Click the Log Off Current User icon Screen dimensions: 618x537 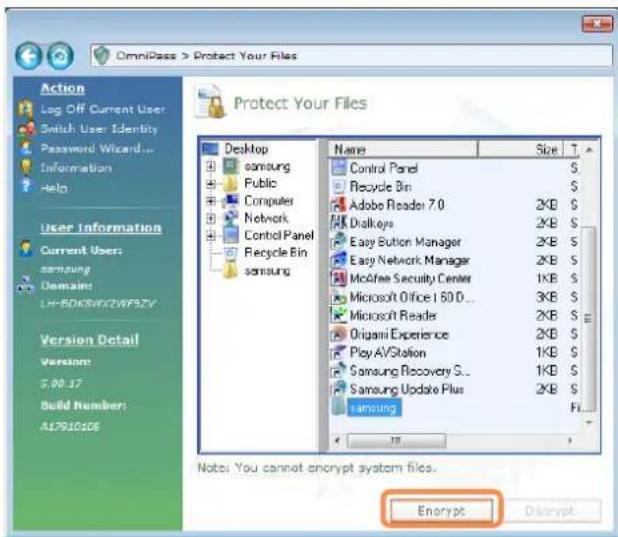(x=26, y=109)
